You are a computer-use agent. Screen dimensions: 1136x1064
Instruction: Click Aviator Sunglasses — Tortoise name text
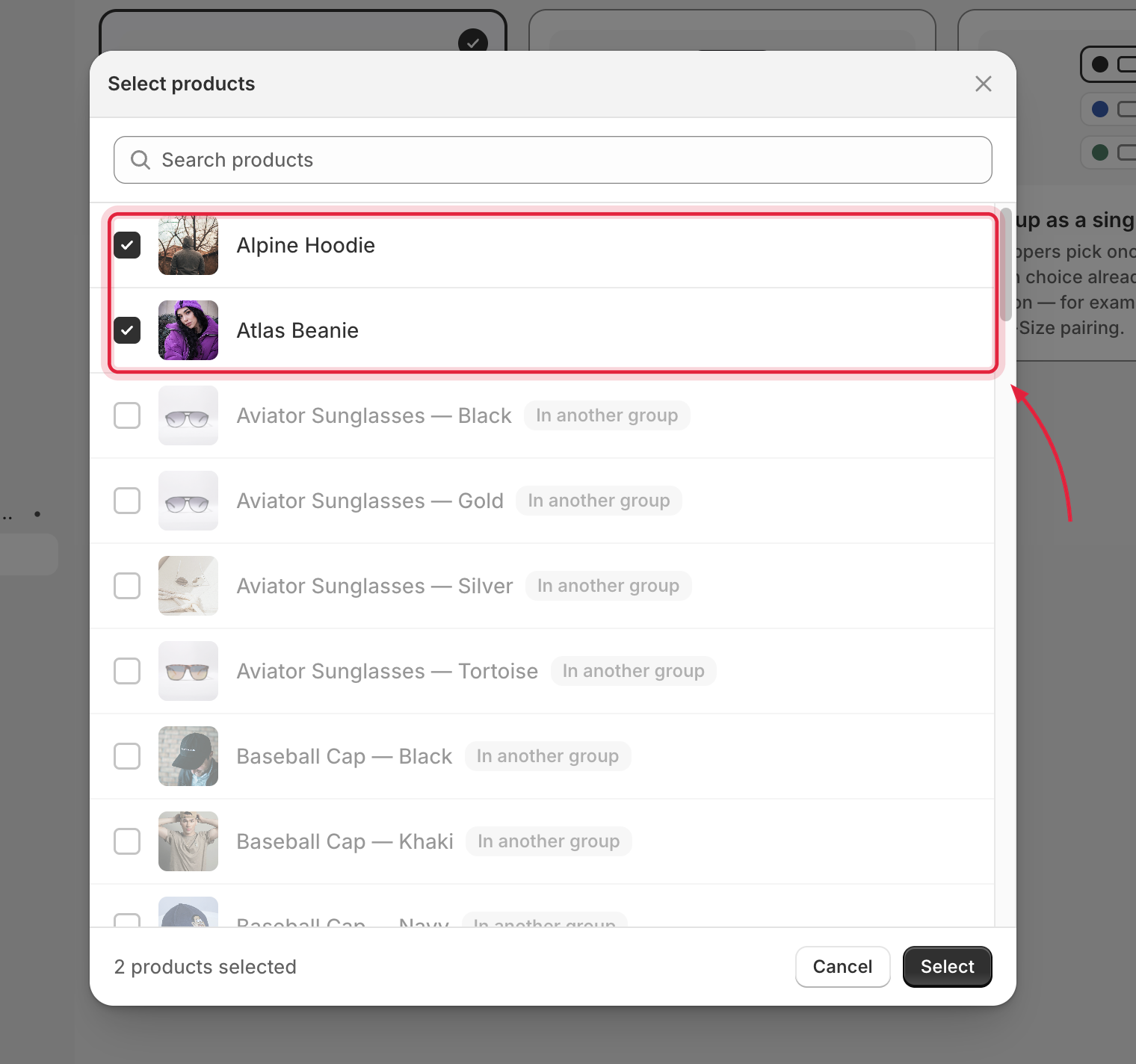click(387, 671)
